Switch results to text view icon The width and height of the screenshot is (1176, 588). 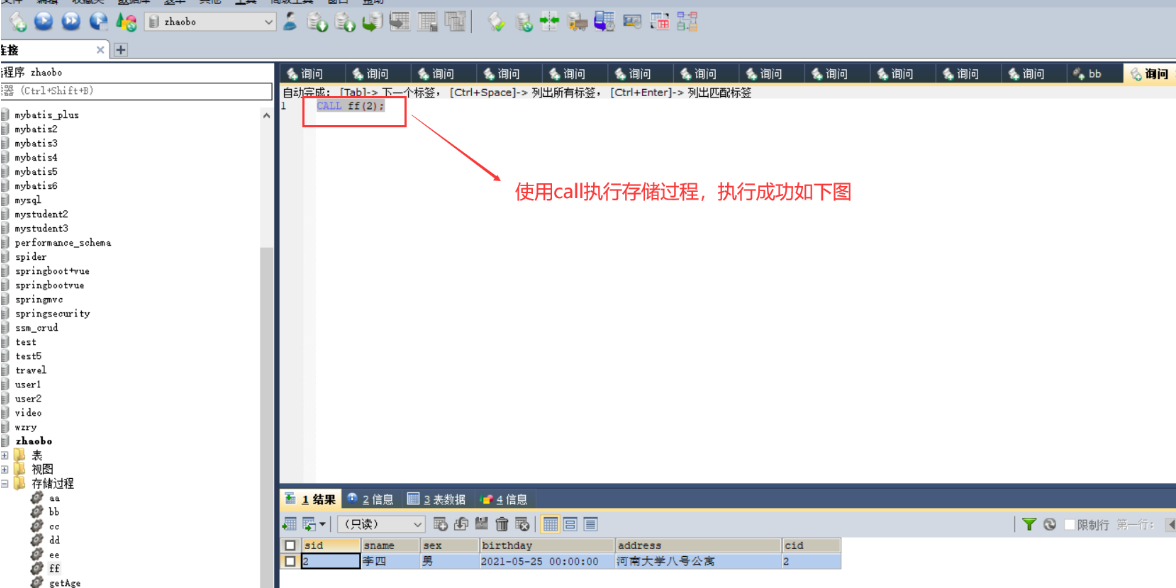(590, 524)
